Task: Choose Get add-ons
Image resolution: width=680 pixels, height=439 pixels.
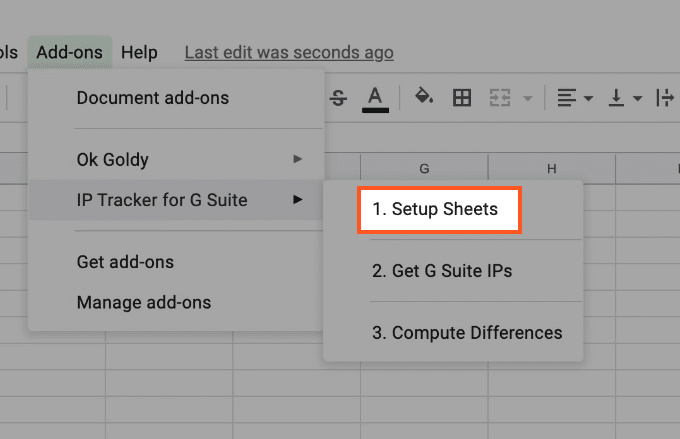Action: (176, 262)
